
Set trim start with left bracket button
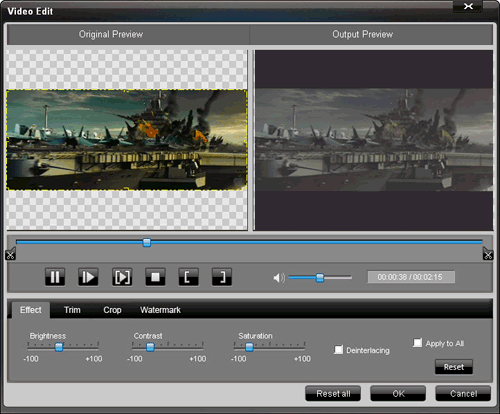pos(189,277)
